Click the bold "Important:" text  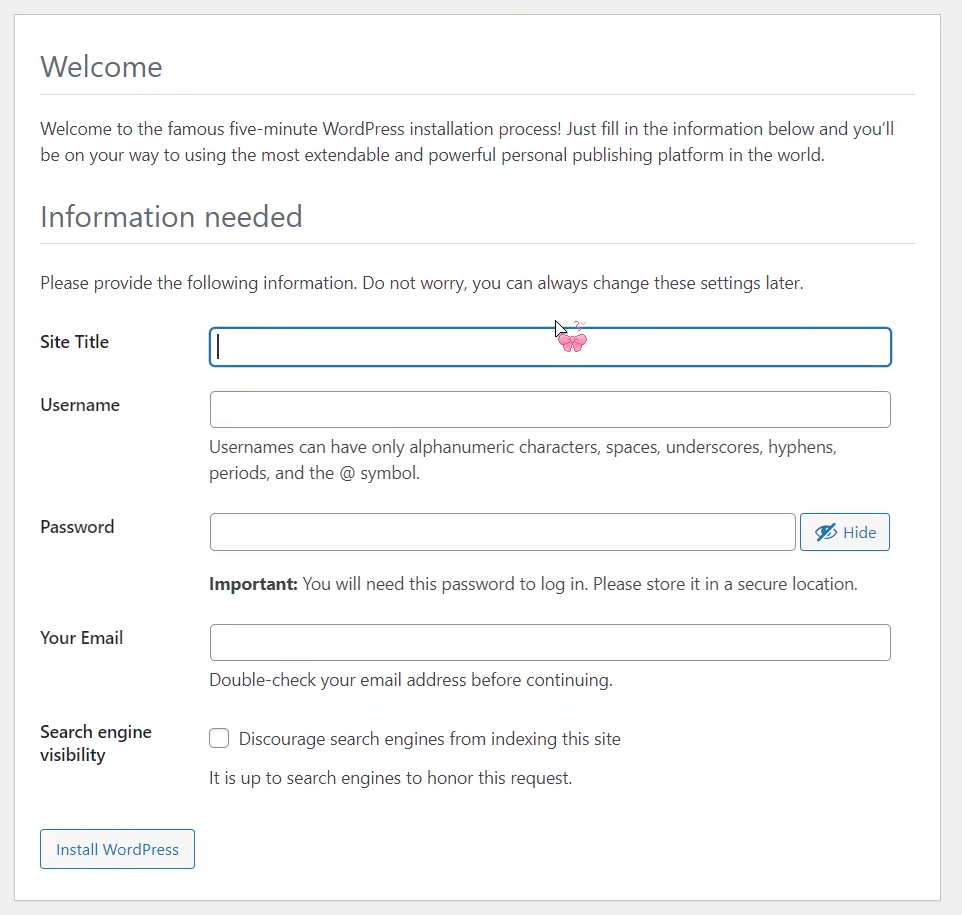pos(253,584)
